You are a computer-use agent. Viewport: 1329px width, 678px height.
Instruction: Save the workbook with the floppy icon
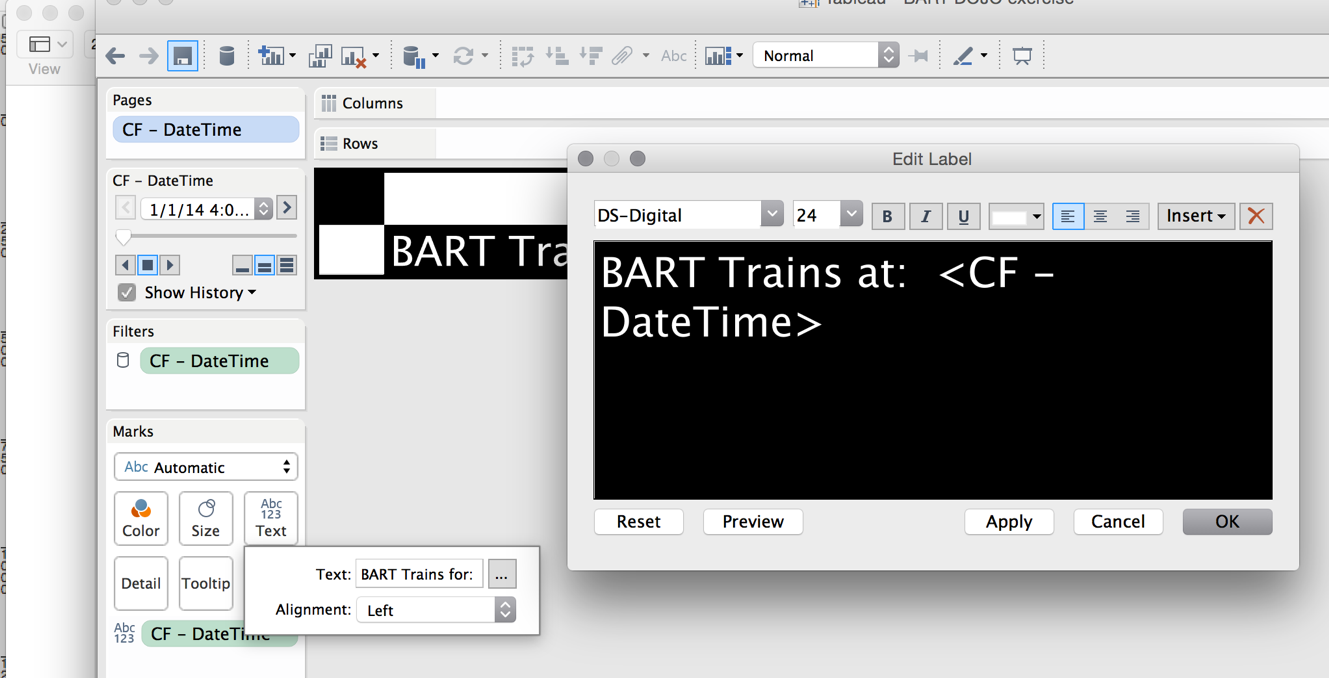pos(182,56)
